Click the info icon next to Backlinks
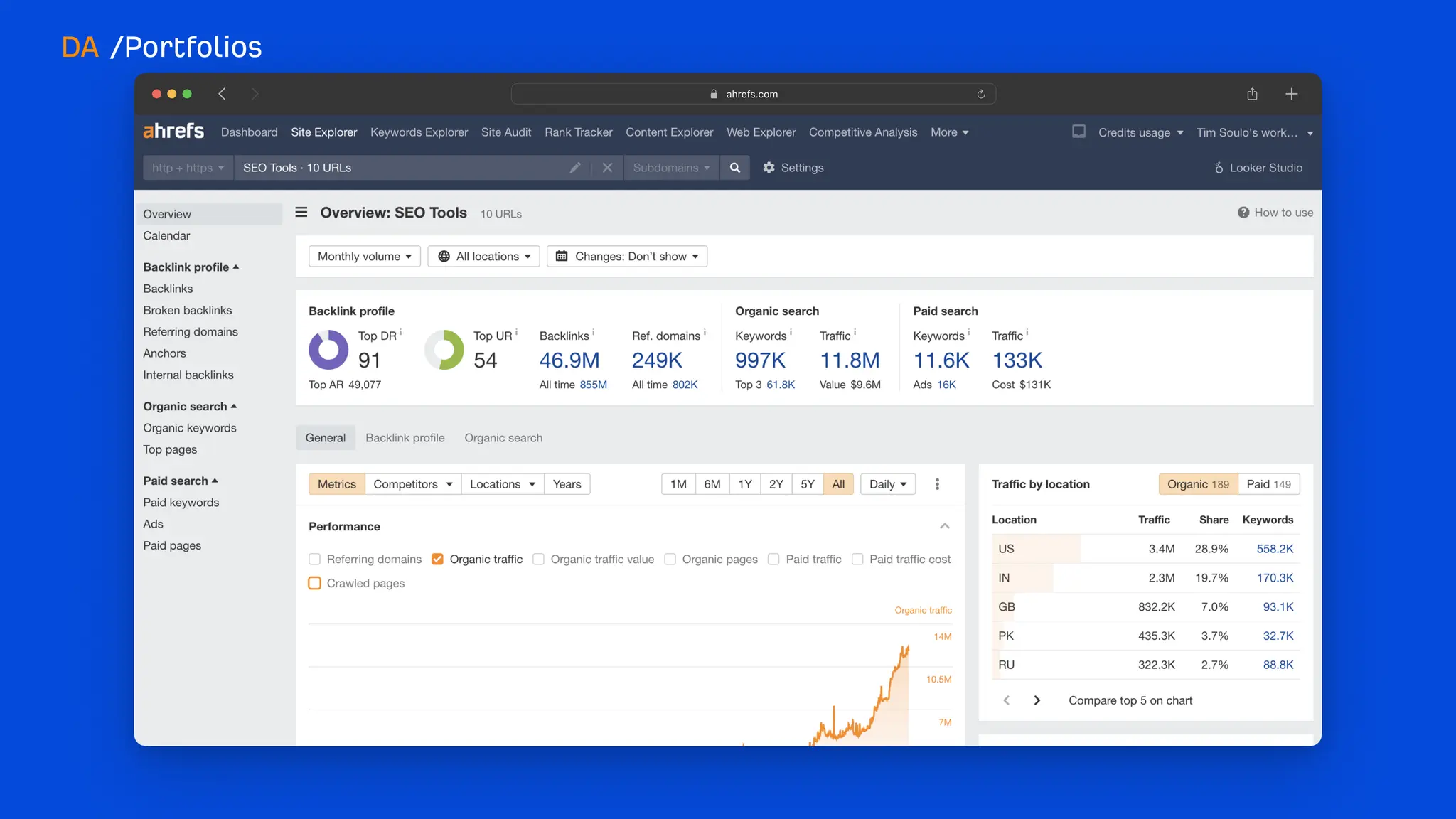The image size is (1456, 819). tap(594, 332)
